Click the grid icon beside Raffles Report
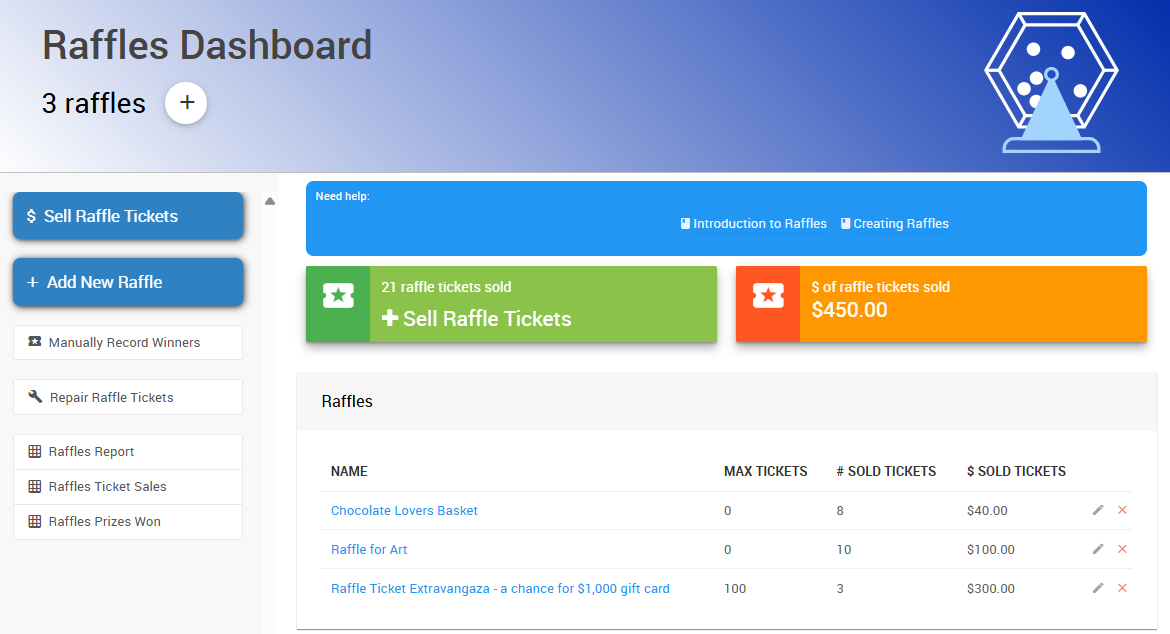Screen dimensions: 1170x634 click(33, 452)
